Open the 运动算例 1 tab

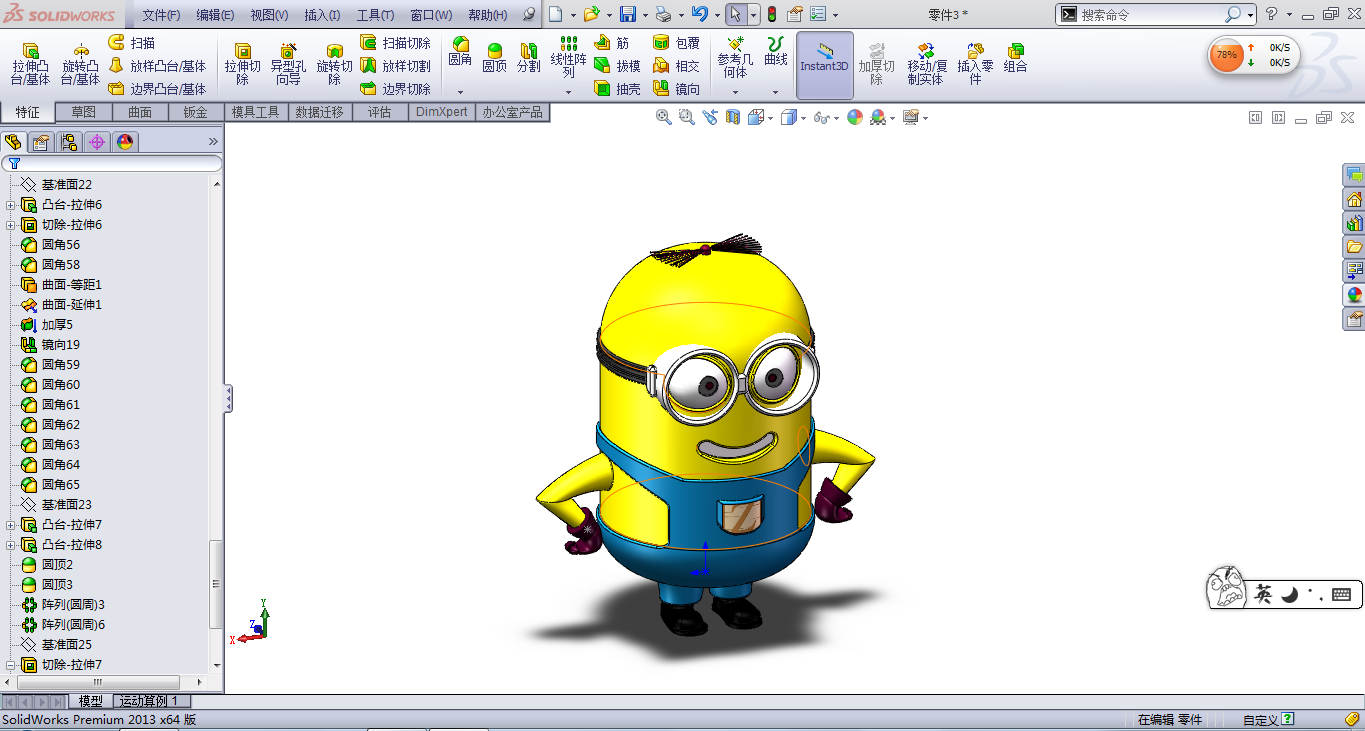pos(149,701)
